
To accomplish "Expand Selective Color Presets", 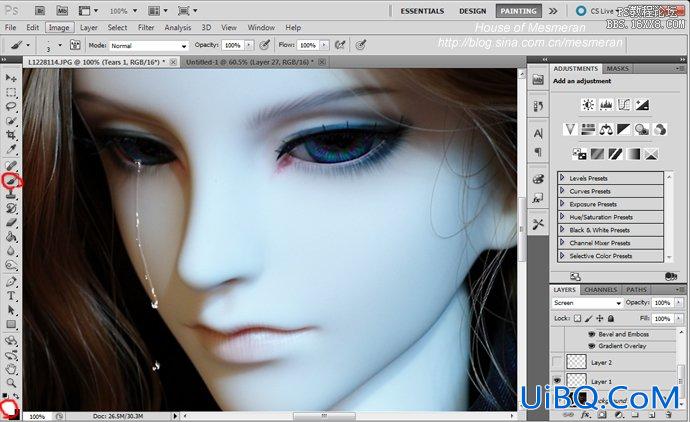I will 562,256.
